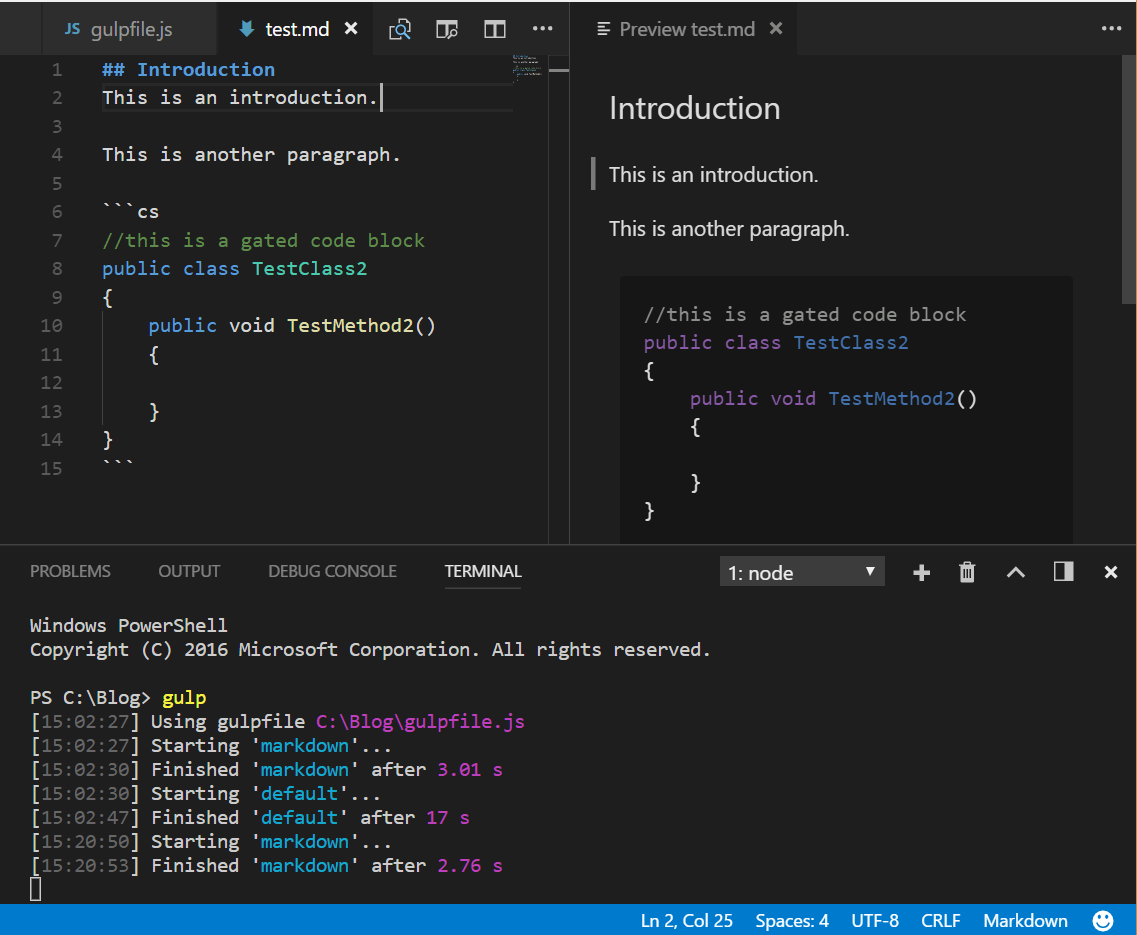This screenshot has height=935, width=1137.
Task: Switch to the DEBUG CONSOLE panel tab
Action: coord(332,572)
